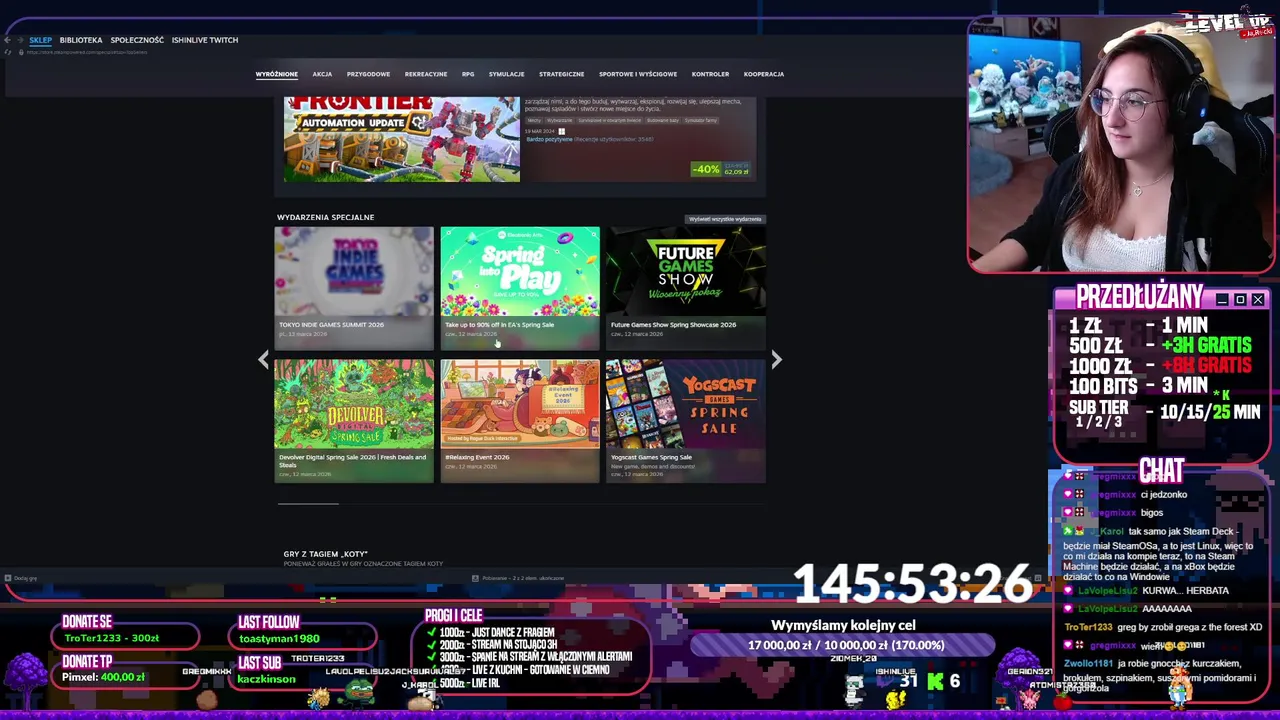Select the PRZYGODOWE category
Screen dimensions: 1280x720
point(368,74)
